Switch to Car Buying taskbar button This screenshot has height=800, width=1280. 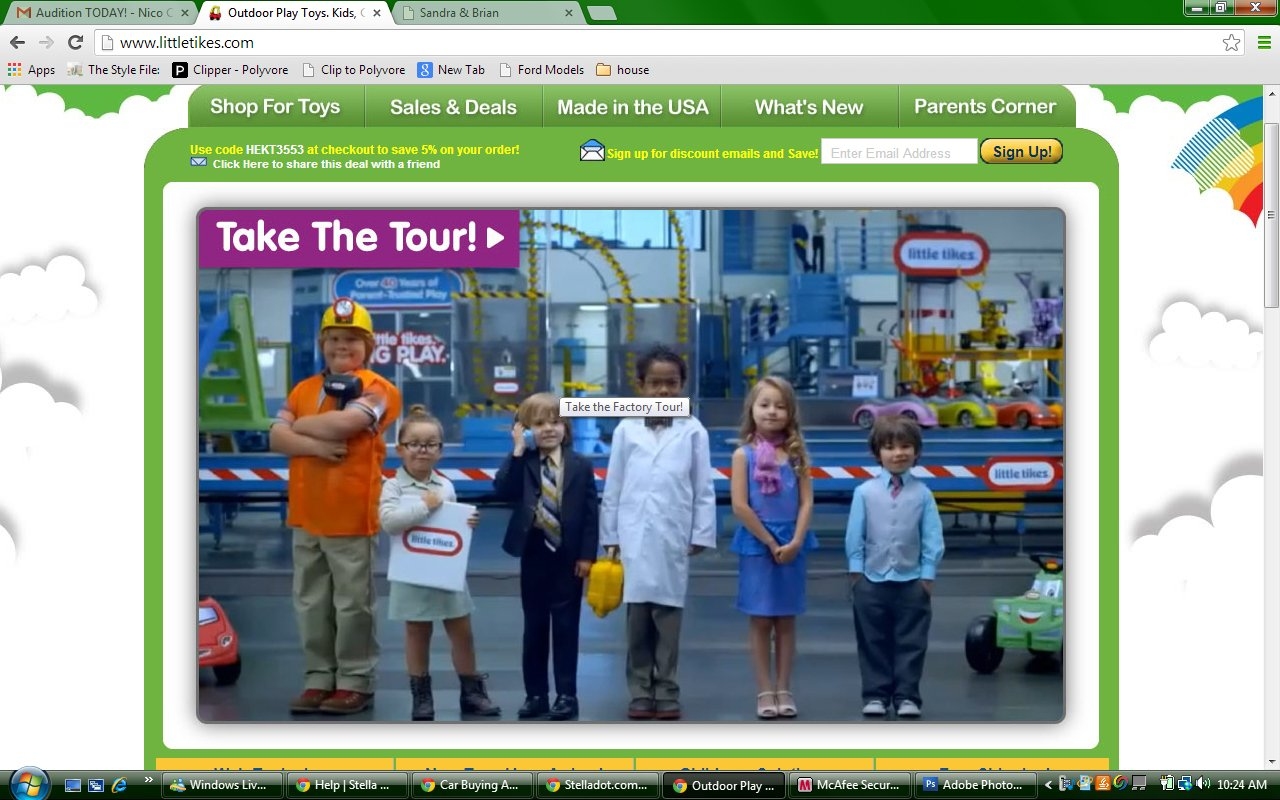(473, 785)
